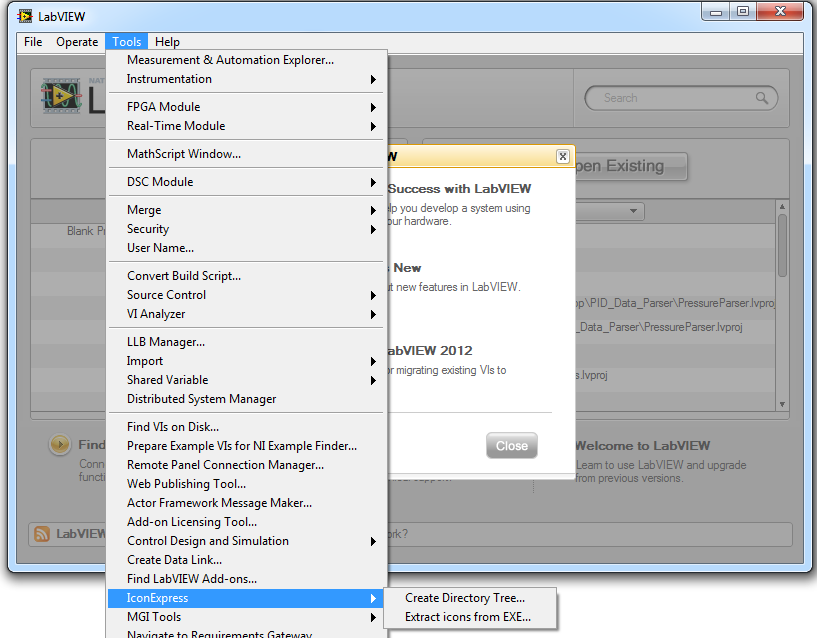
Task: Select Find LabVIEW Add-ons…
Action: click(246, 579)
